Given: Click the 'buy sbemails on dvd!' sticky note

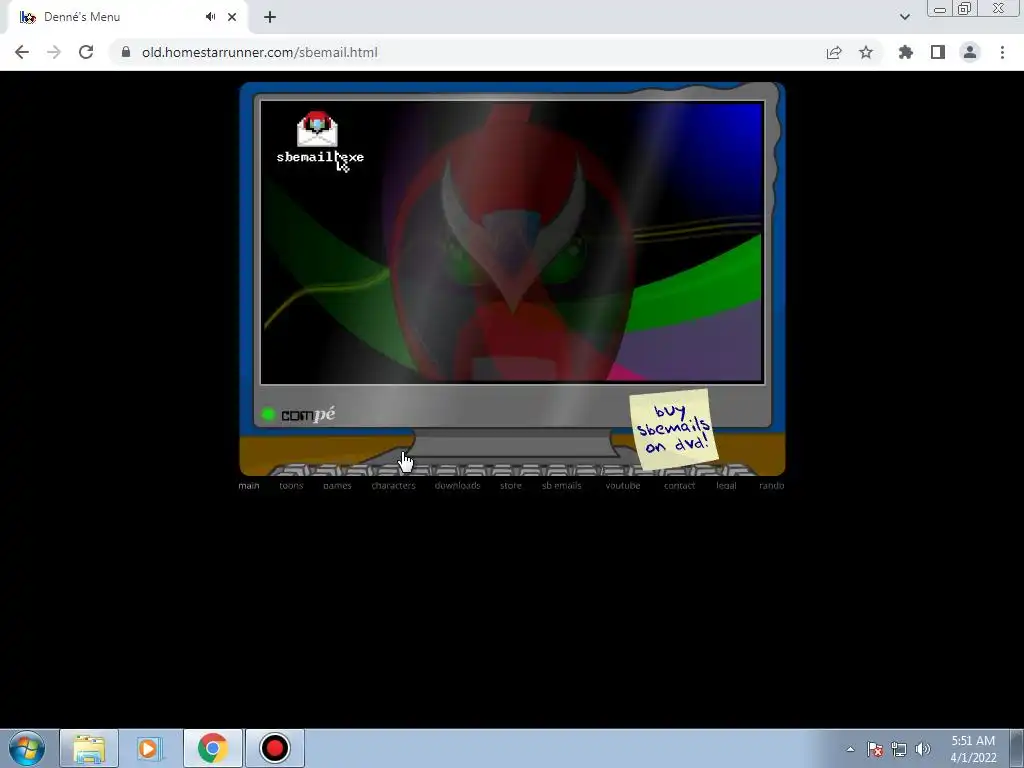Looking at the screenshot, I should point(673,429).
